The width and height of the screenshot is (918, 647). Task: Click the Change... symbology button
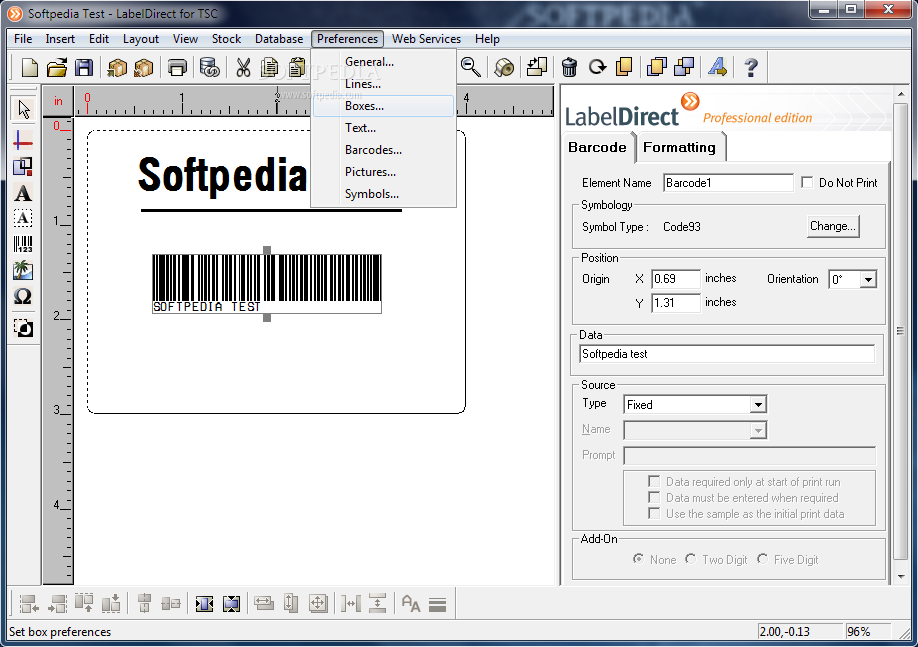[x=833, y=226]
